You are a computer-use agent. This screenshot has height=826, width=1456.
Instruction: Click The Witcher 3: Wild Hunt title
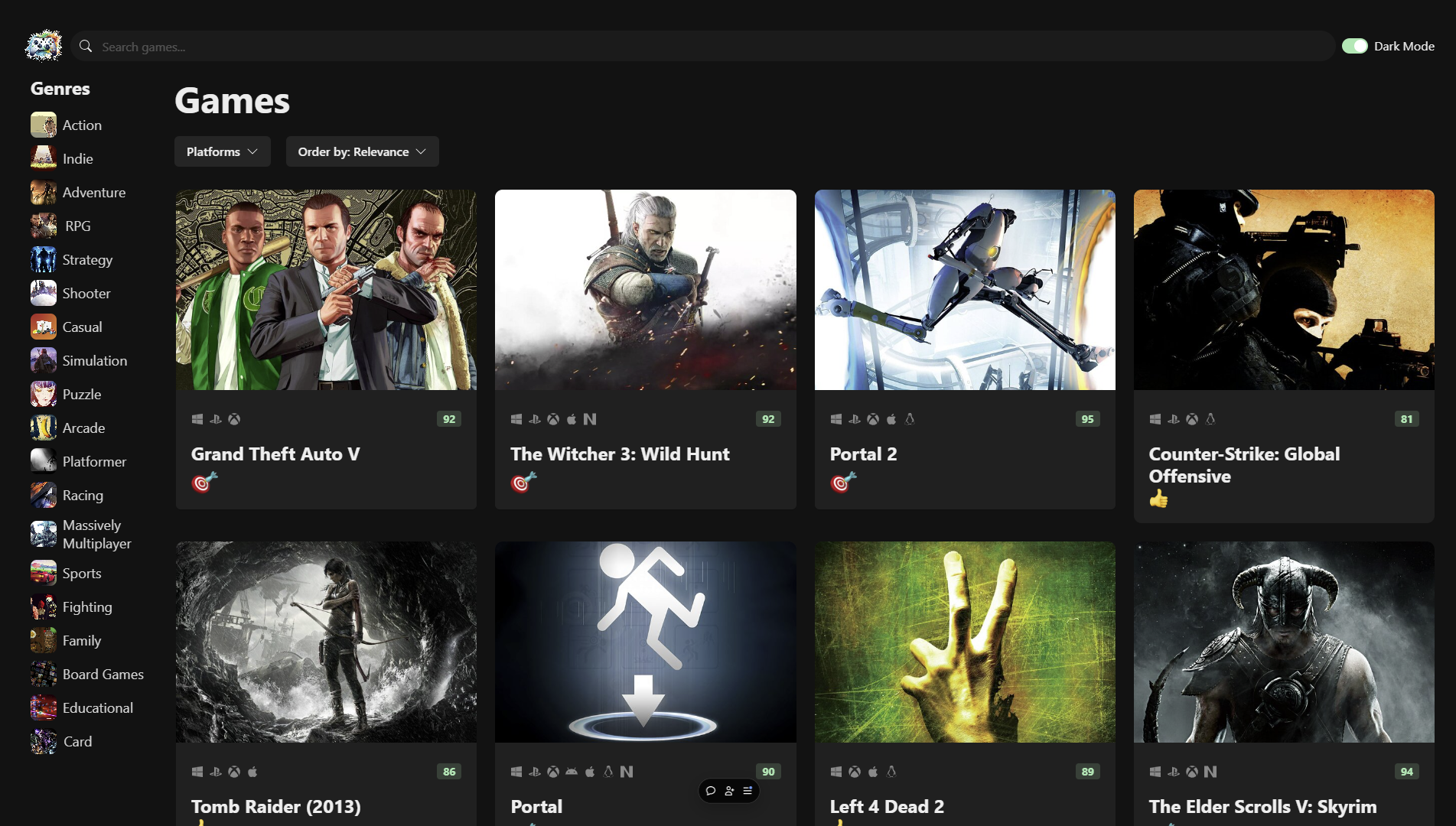click(620, 454)
